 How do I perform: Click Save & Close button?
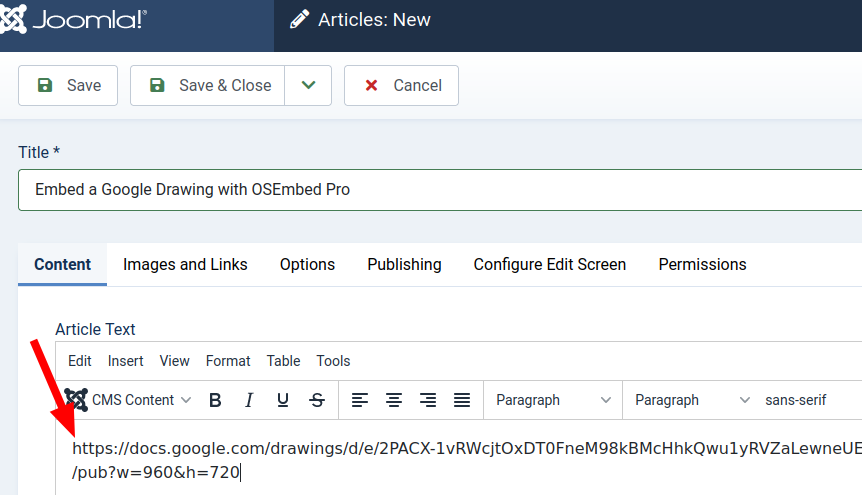pyautogui.click(x=207, y=85)
